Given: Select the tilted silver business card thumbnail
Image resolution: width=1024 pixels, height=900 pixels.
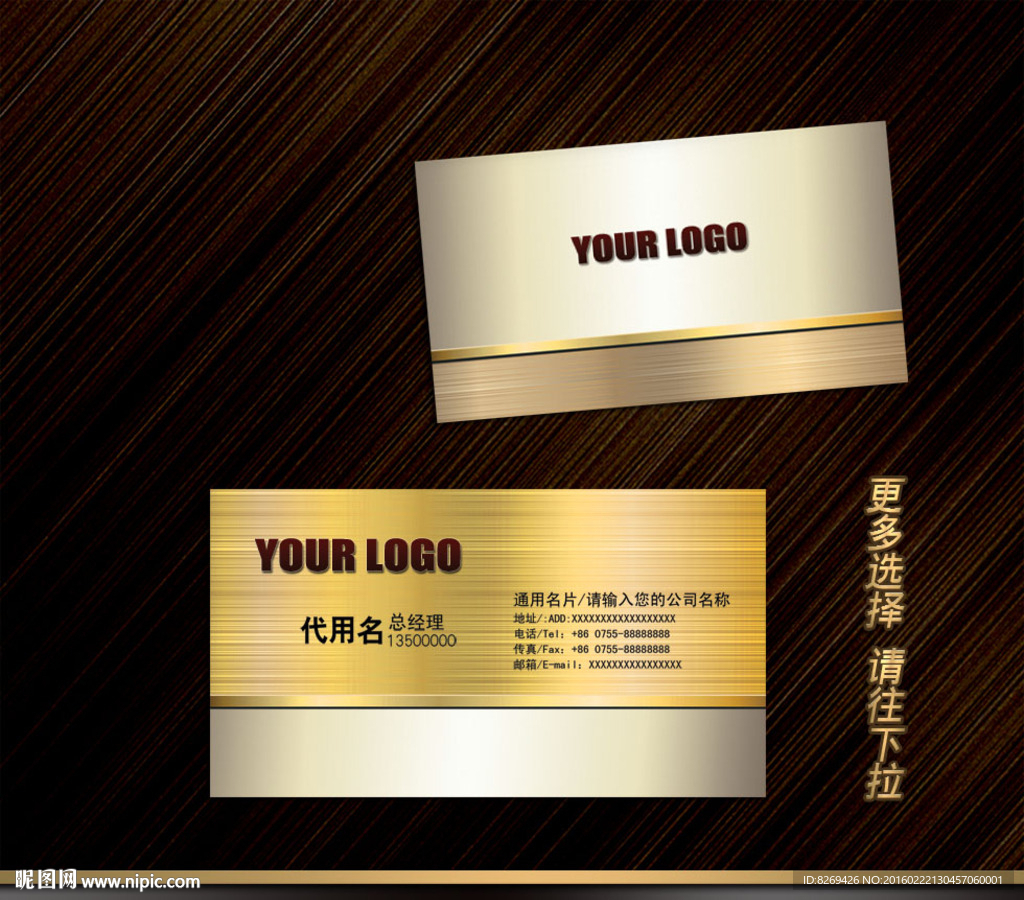Looking at the screenshot, I should pos(661,271).
